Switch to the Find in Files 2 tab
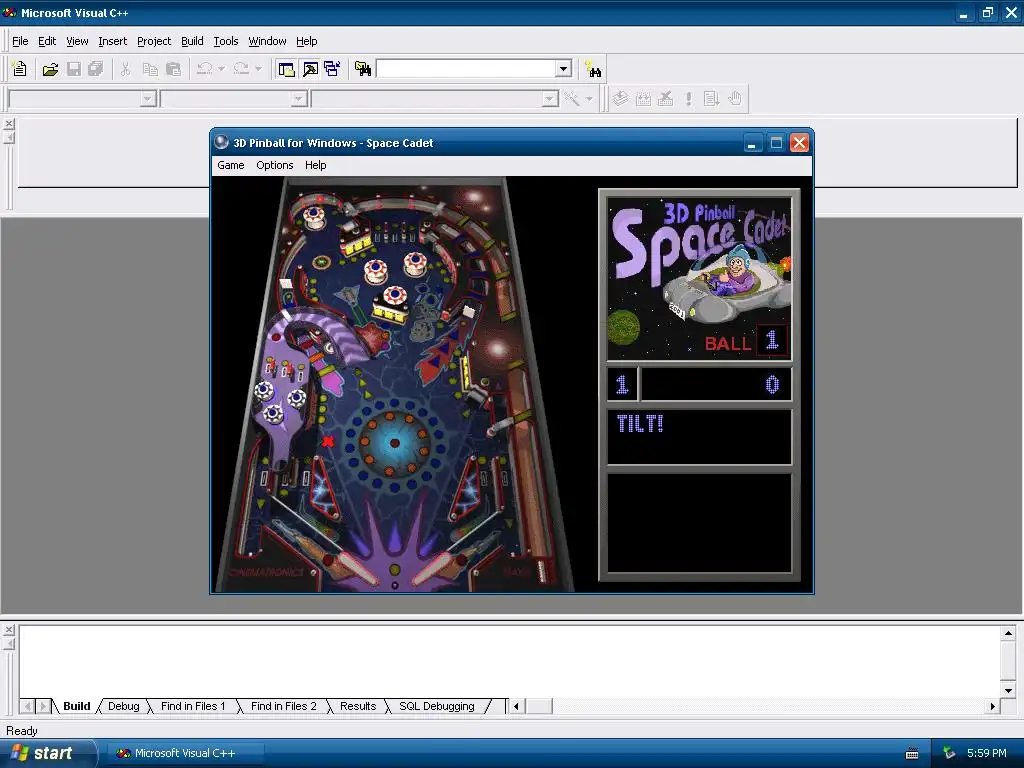The width and height of the screenshot is (1024, 768). tap(283, 706)
